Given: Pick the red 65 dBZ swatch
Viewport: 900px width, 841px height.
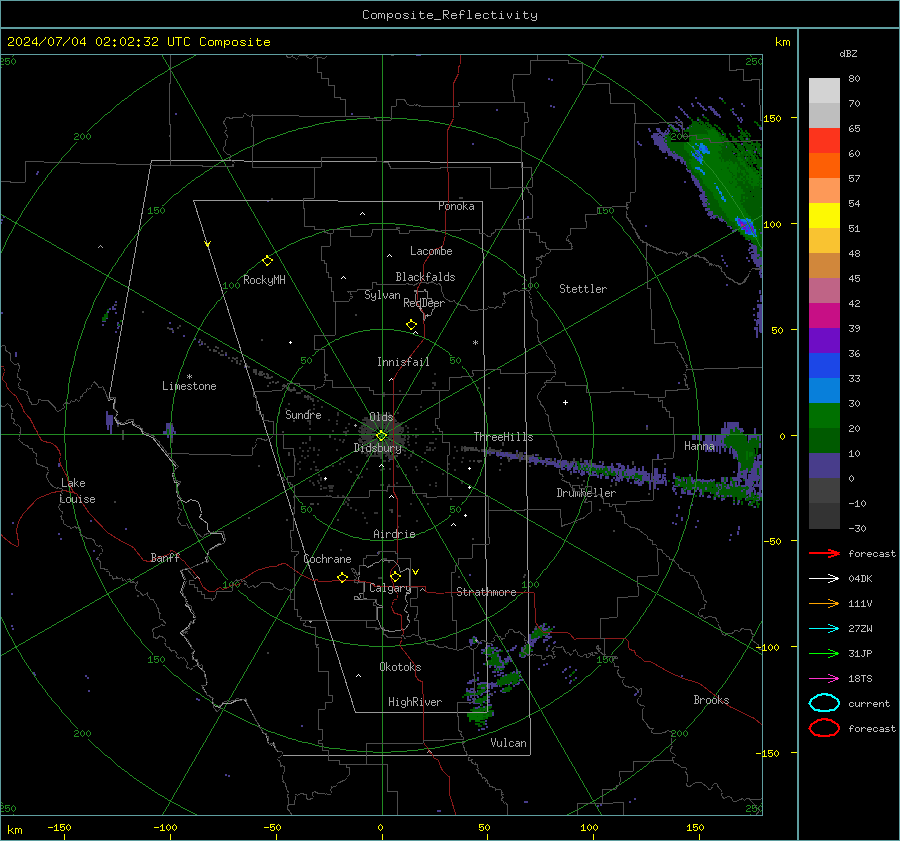Looking at the screenshot, I should [824, 141].
